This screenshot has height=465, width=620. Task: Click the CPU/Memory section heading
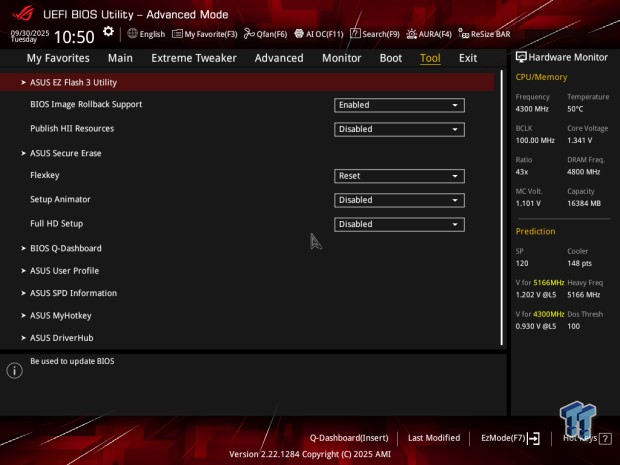[541, 77]
